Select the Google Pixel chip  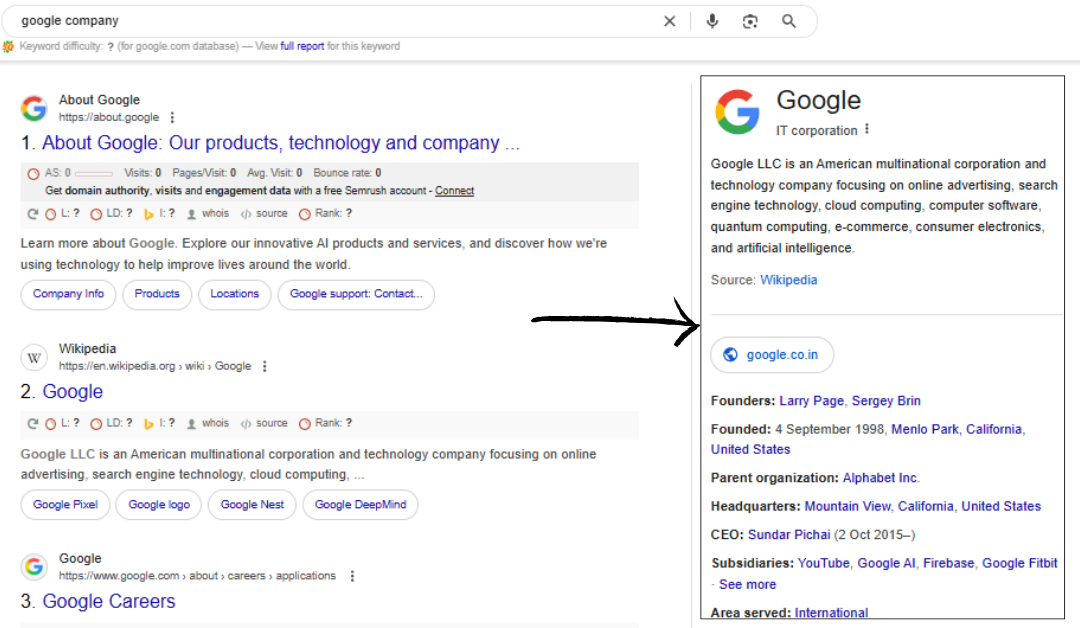65,505
